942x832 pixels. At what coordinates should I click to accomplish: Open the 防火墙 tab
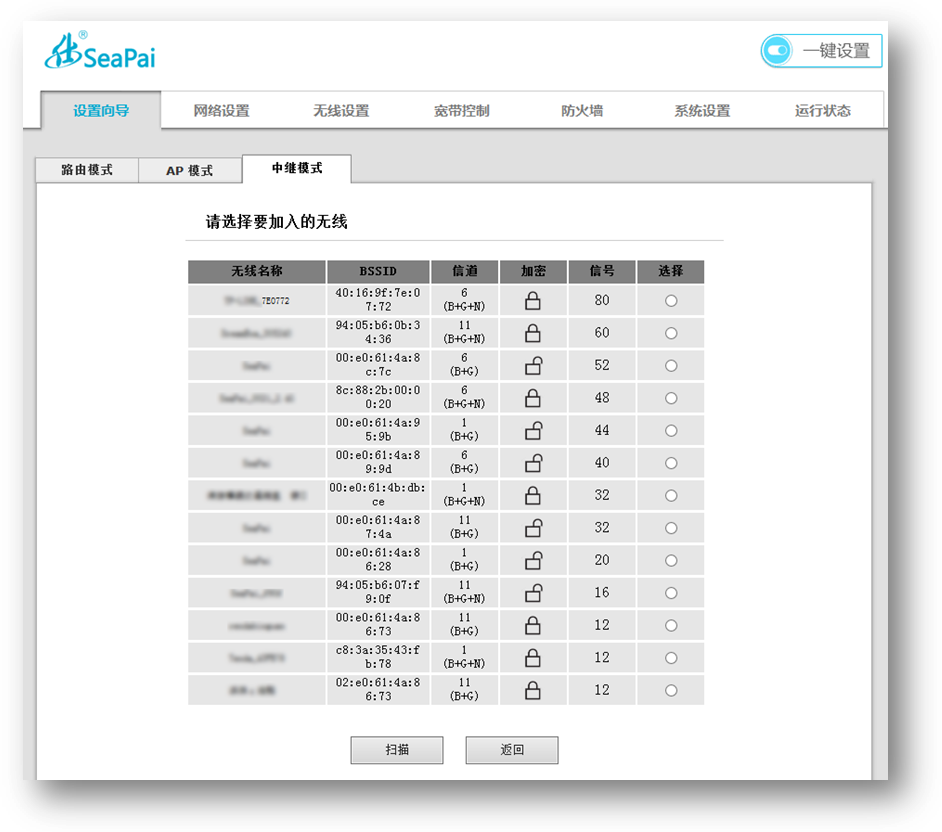582,111
